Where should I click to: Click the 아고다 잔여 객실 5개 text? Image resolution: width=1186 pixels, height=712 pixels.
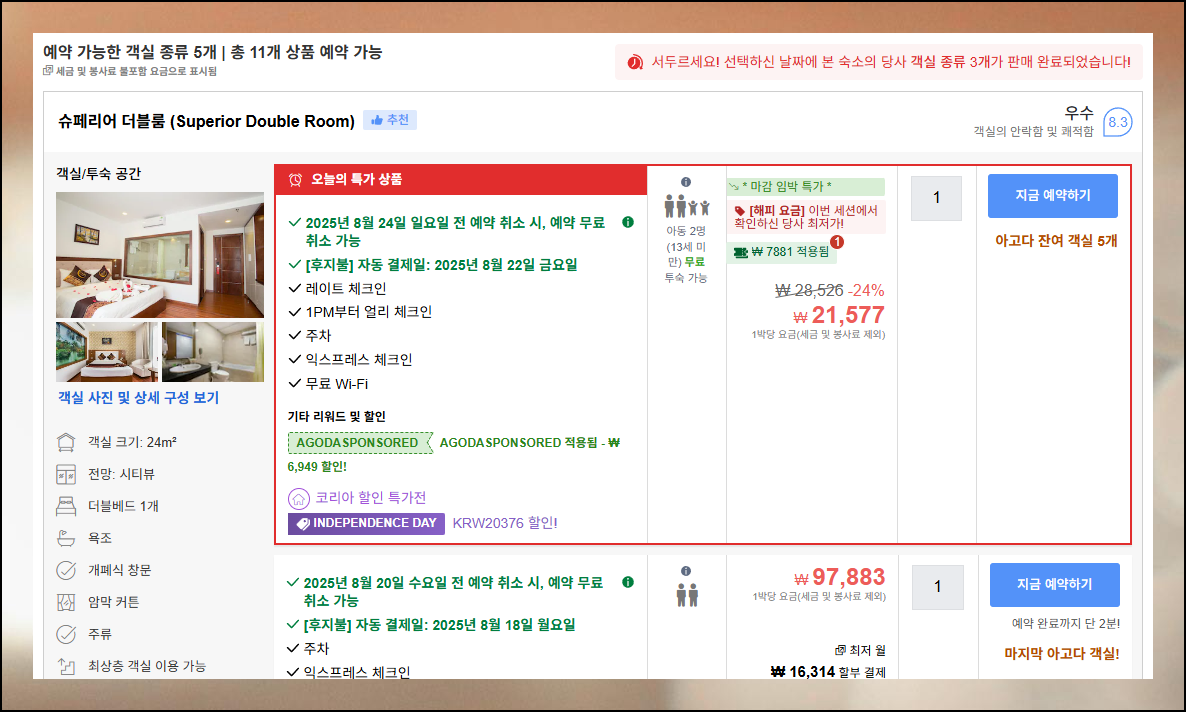[x=1056, y=241]
